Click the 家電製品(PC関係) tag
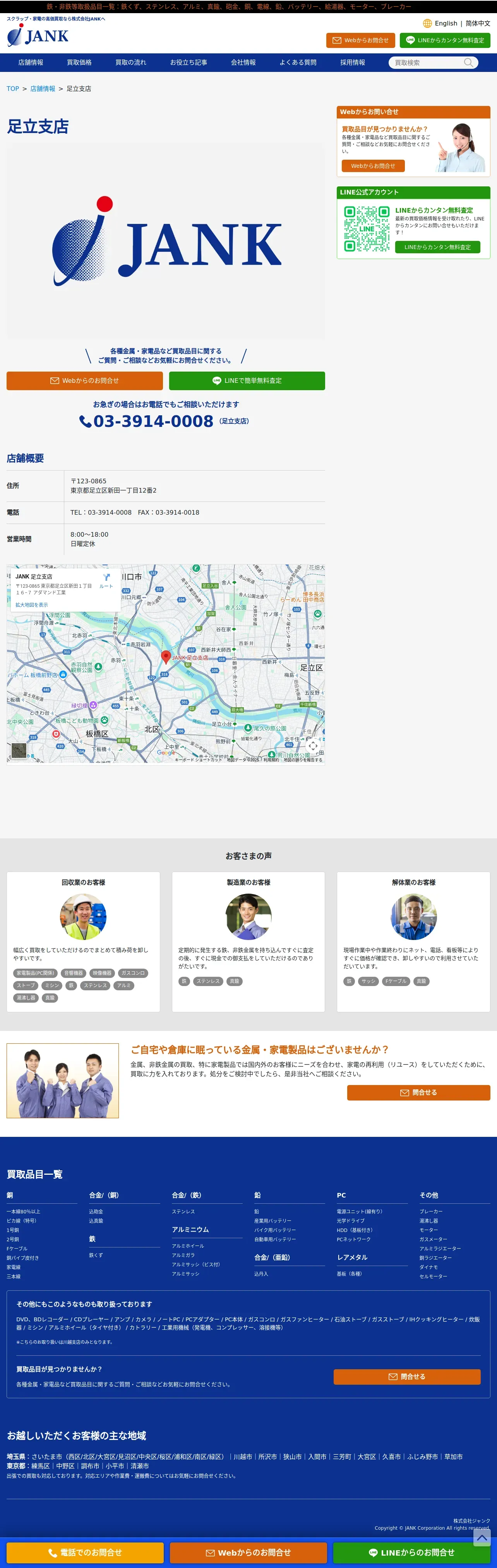The height and width of the screenshot is (1568, 497). tap(35, 973)
